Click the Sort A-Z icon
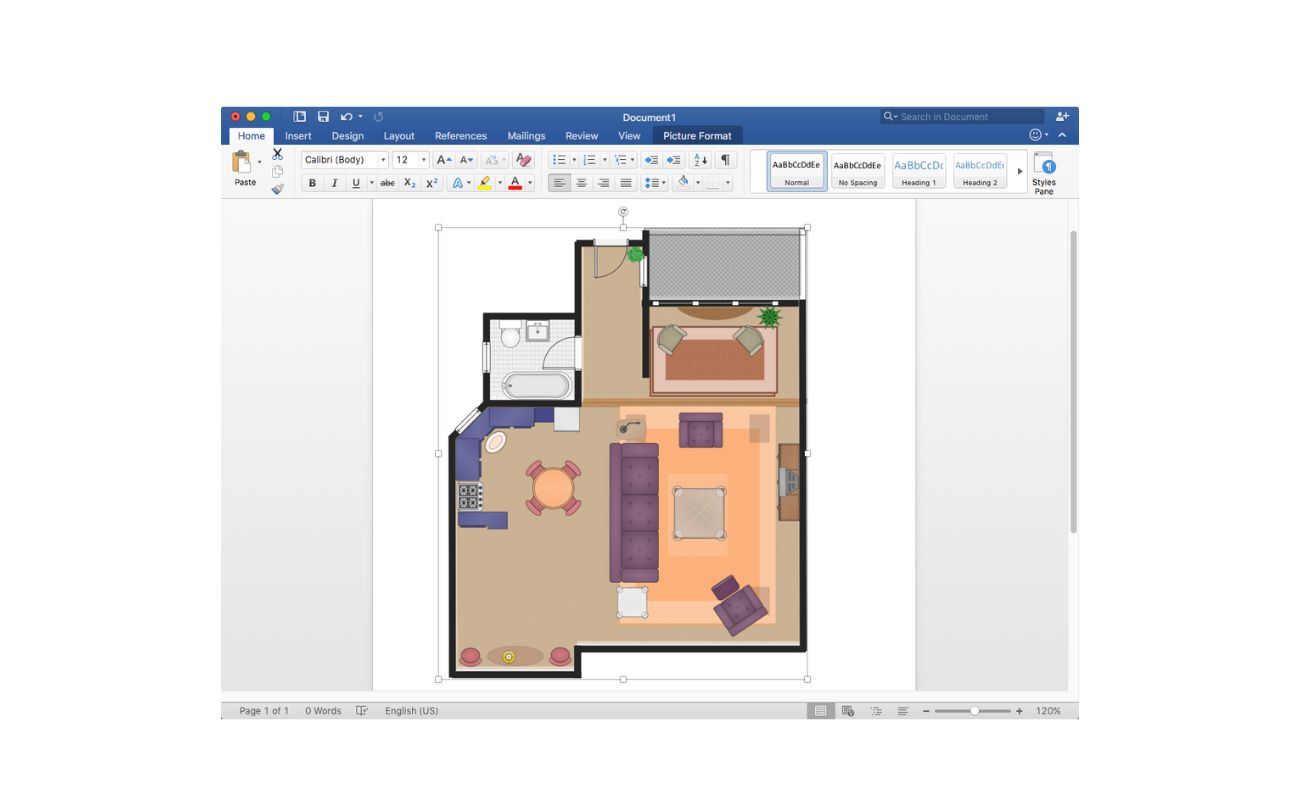 click(x=699, y=160)
